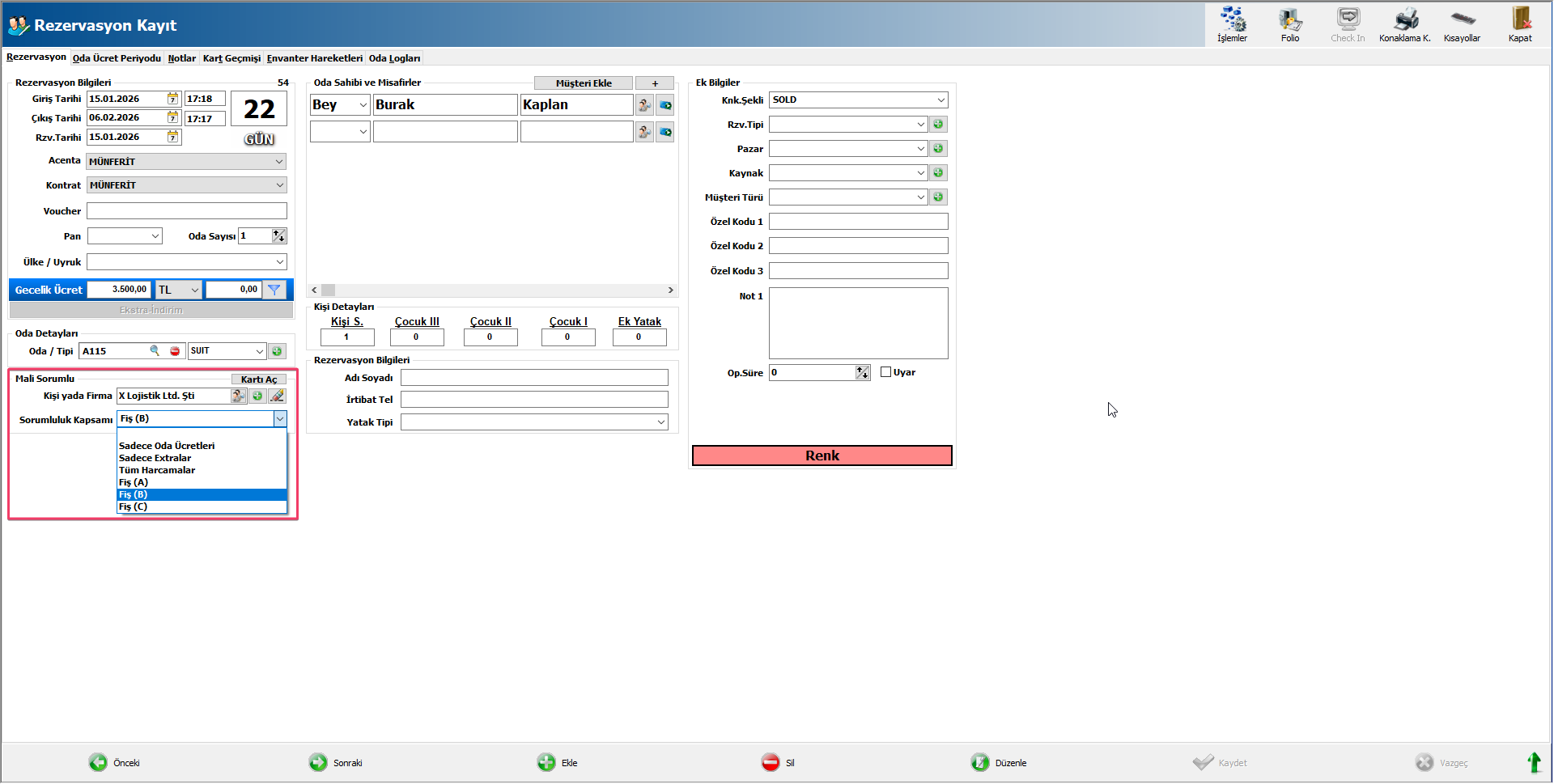Open the İşlemler toolbar icon

1232,19
